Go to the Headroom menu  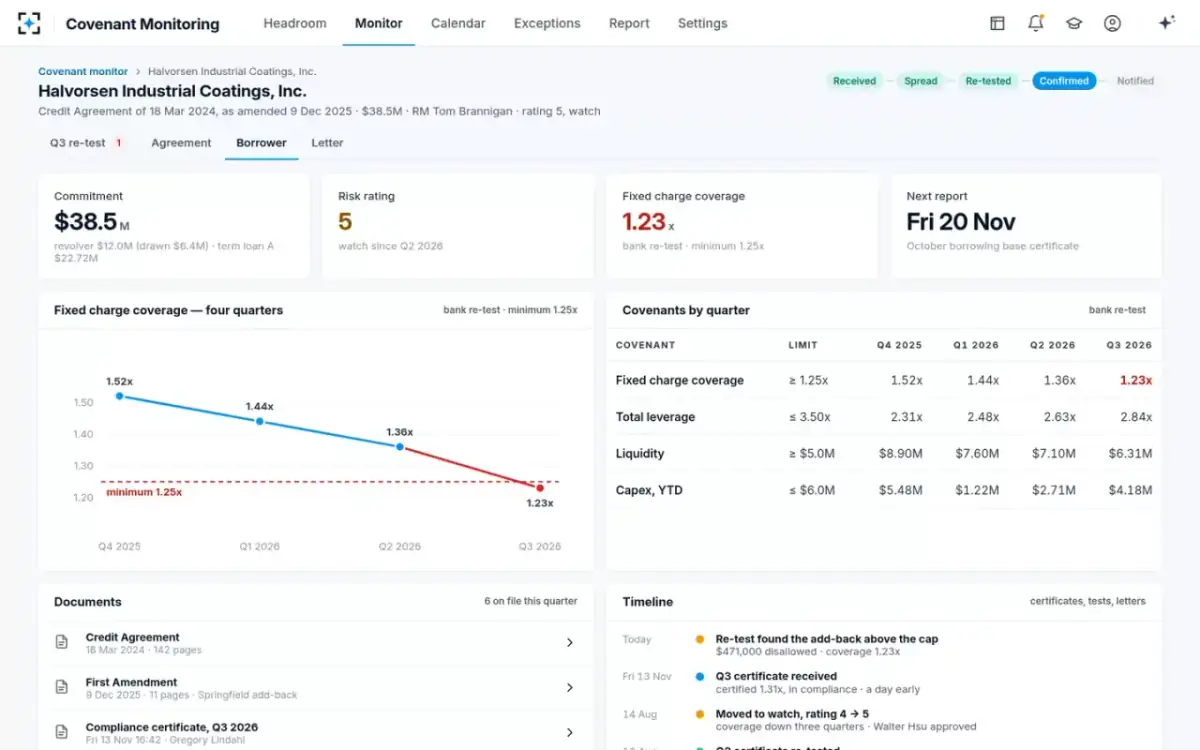pyautogui.click(x=295, y=23)
